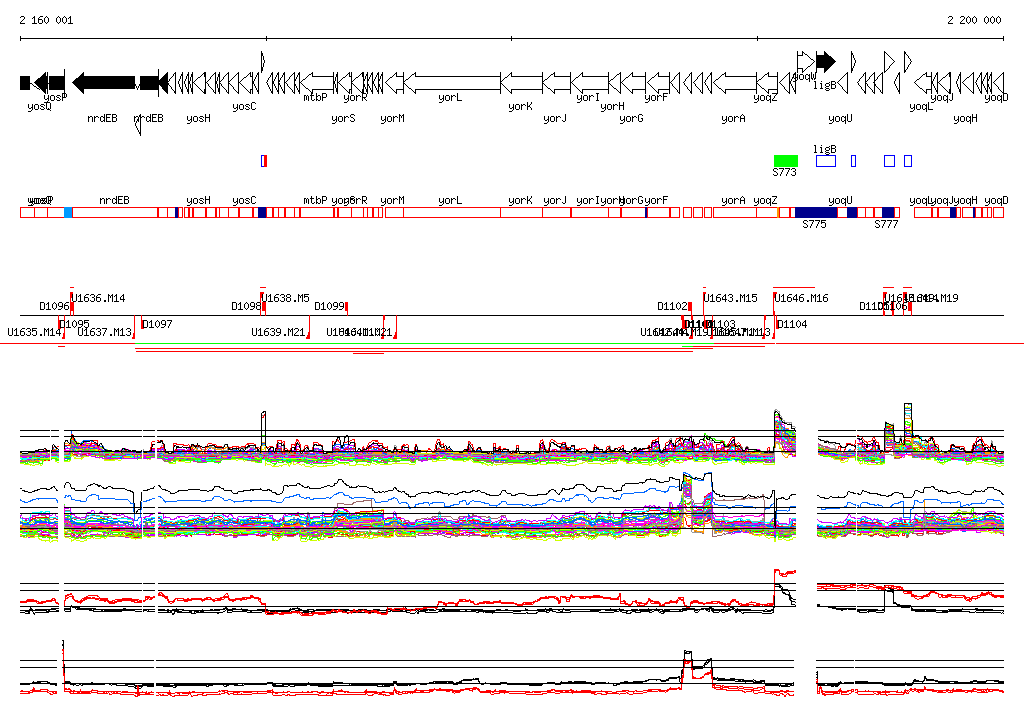Select the open yoqW right-pointing gene arrow
The image size is (1024, 714).
click(x=806, y=61)
